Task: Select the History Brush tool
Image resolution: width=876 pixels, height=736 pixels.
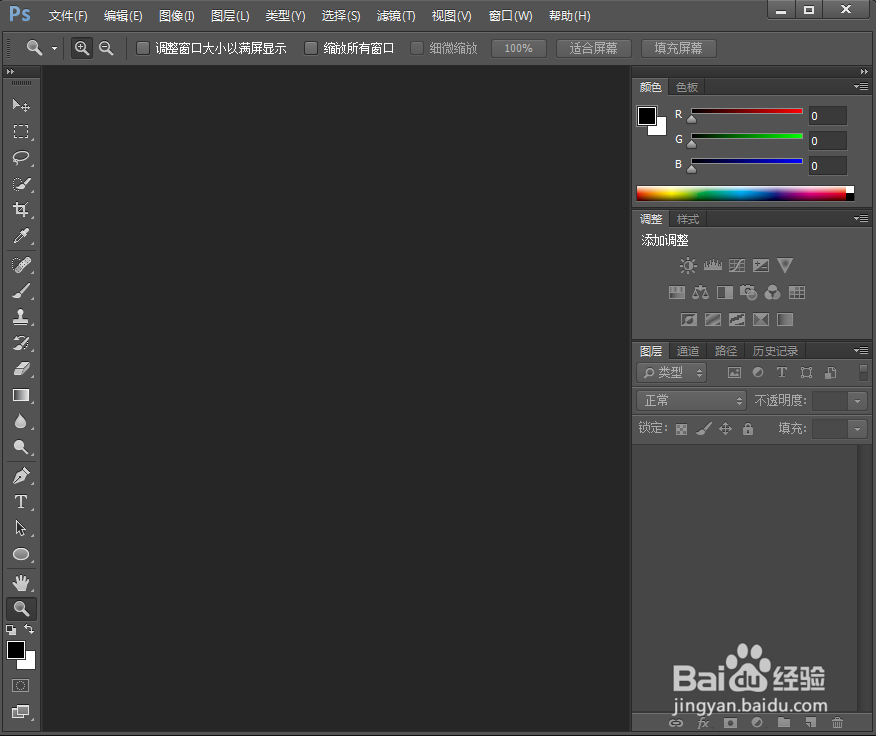Action: (x=21, y=343)
